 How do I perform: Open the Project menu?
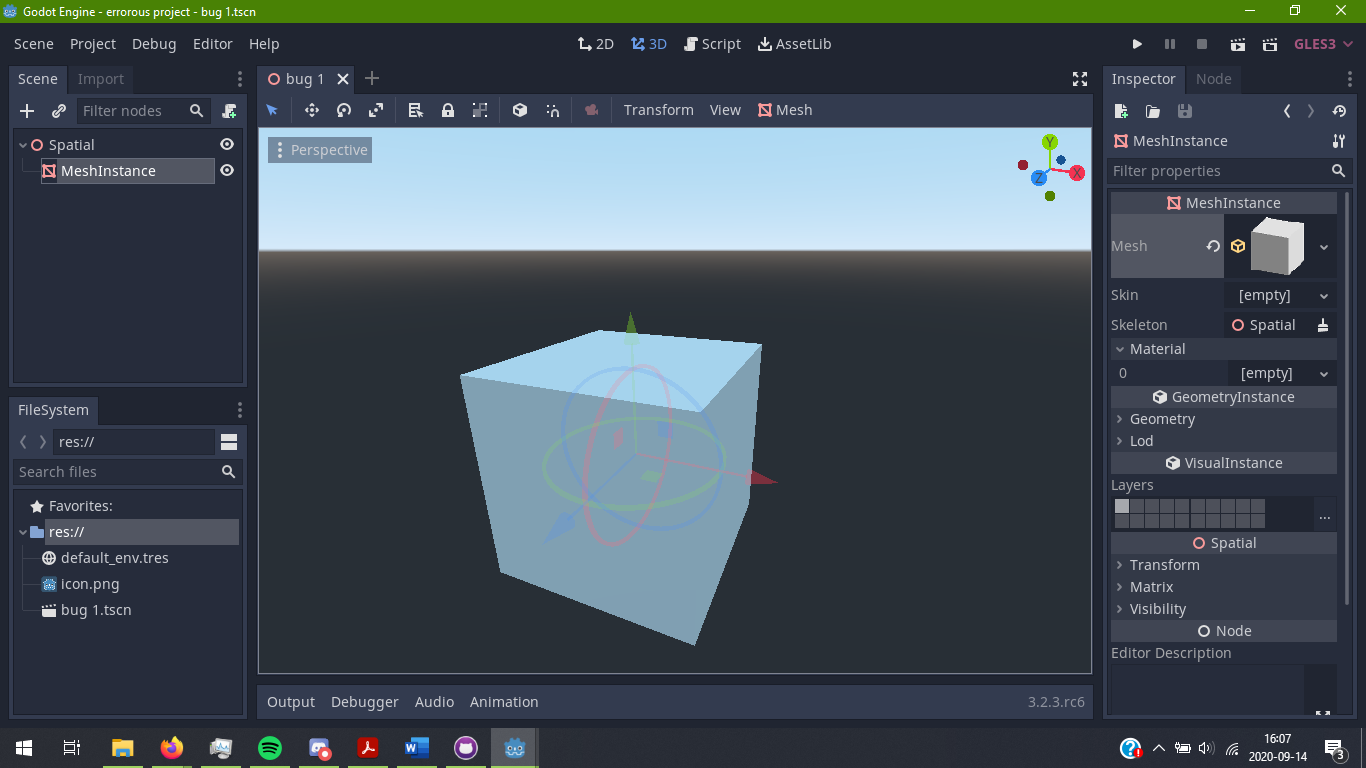click(x=93, y=44)
